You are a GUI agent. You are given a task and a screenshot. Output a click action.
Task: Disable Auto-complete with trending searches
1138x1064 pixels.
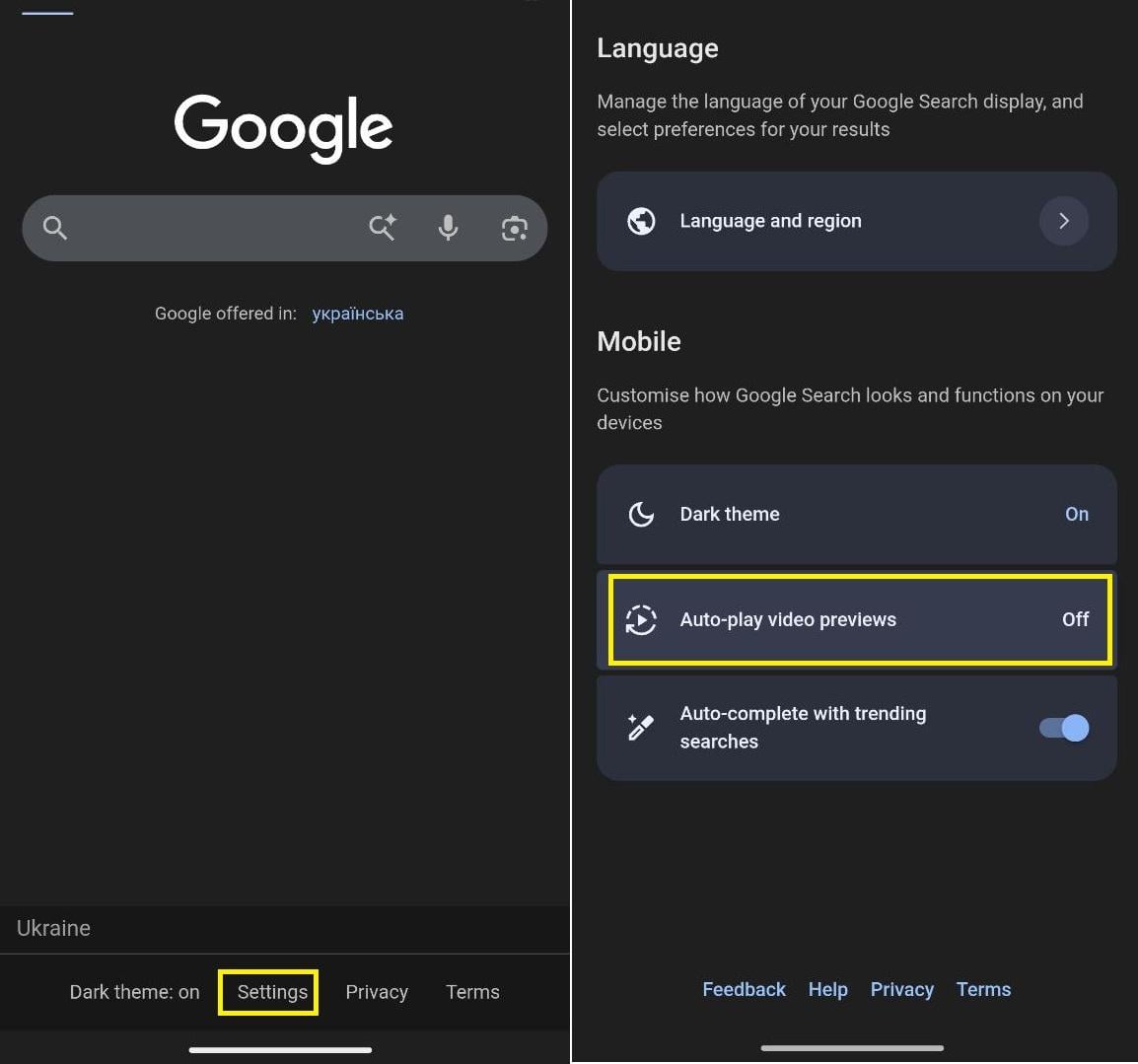click(1061, 727)
